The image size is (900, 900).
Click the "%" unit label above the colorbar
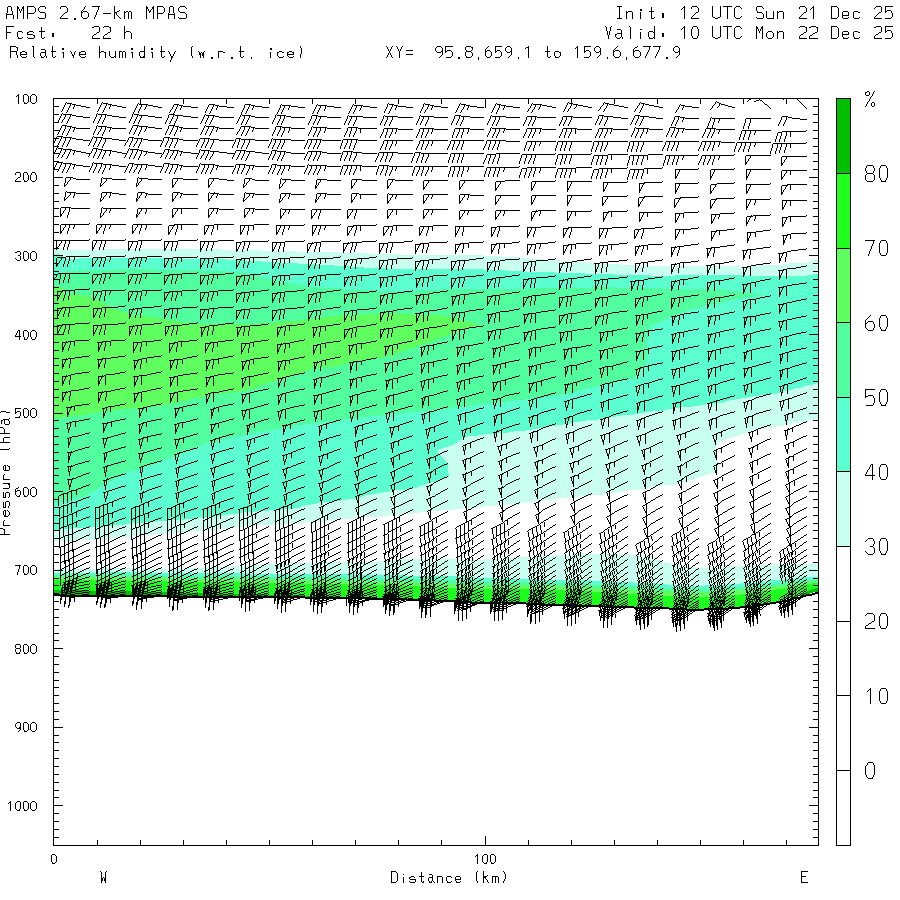pos(870,99)
